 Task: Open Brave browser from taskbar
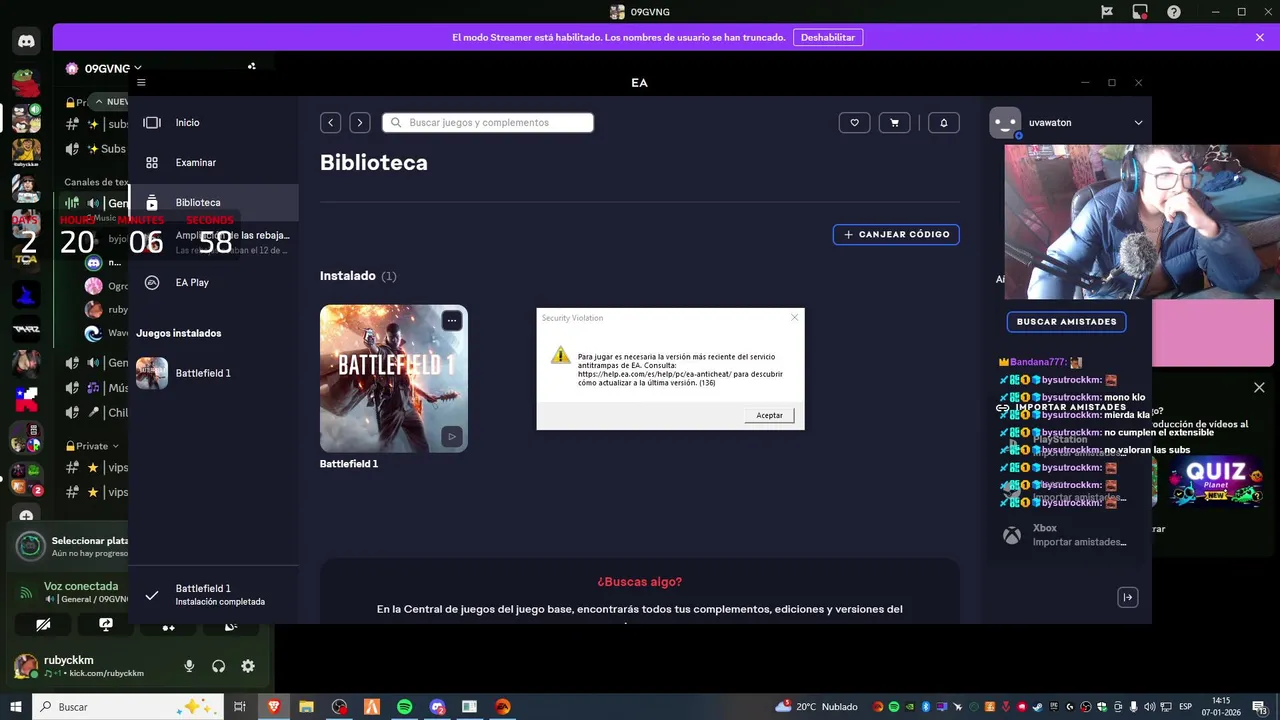(x=274, y=707)
